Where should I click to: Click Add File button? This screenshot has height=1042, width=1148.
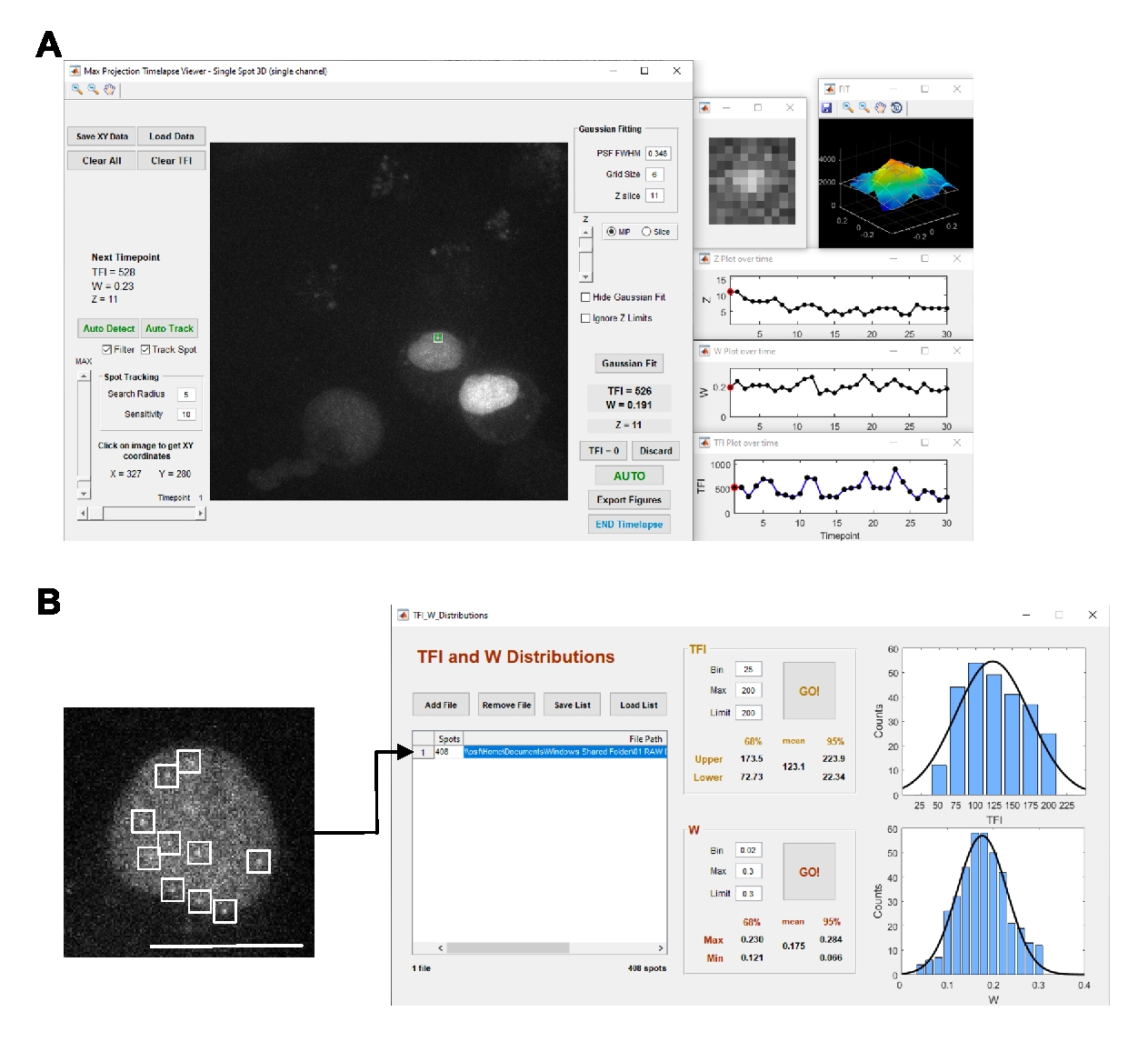[x=441, y=705]
